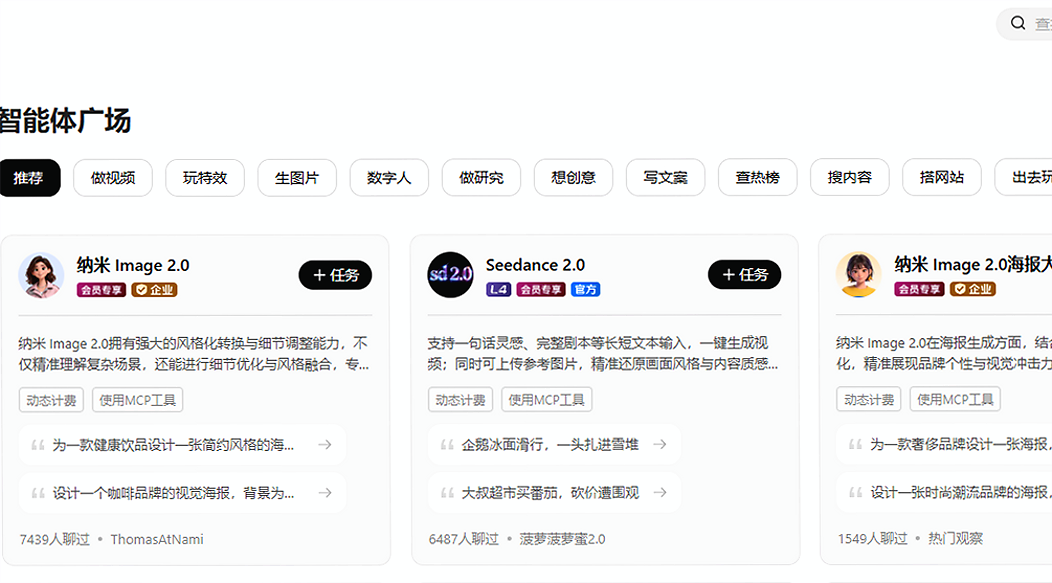The height and width of the screenshot is (583, 1052).
Task: Read description starting 纳米 Image 2.0拥有强大的
Action: coord(194,354)
